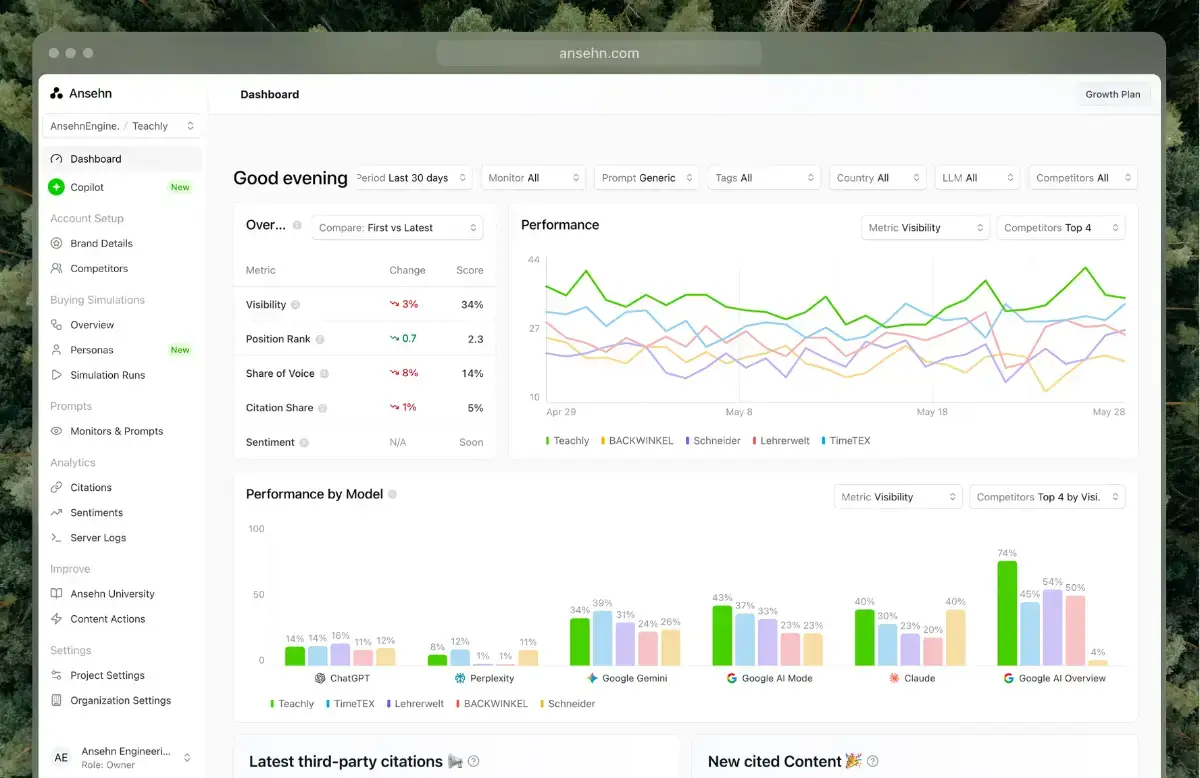Click the Simulation Runs play icon
Viewport: 1200px width, 778px height.
(x=57, y=375)
